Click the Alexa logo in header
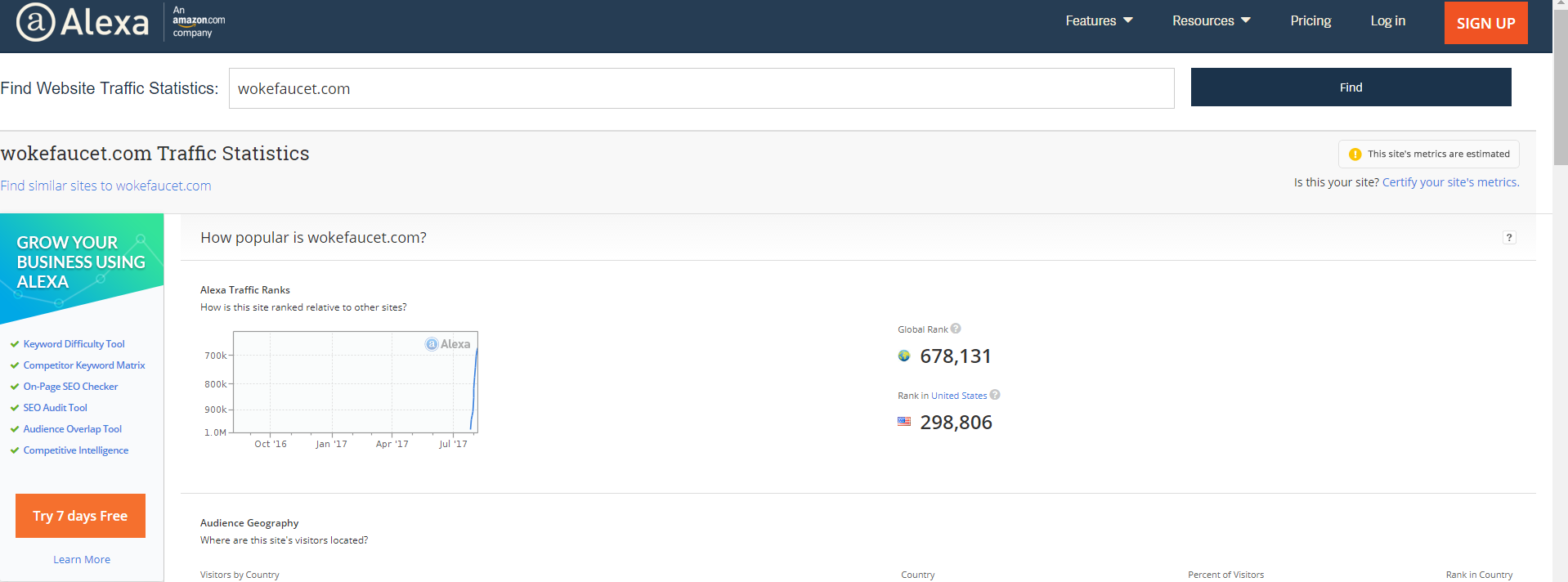Viewport: 1568px width, 582px height. pos(83,22)
